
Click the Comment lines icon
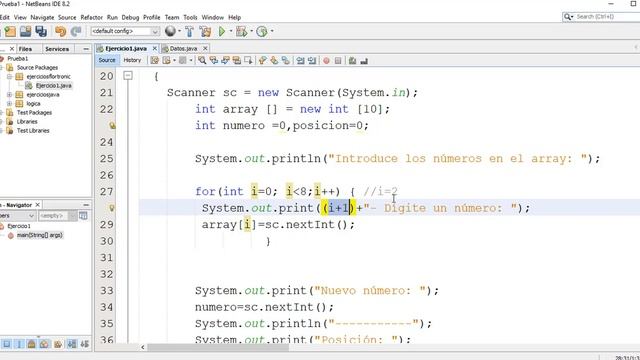[x=352, y=61]
